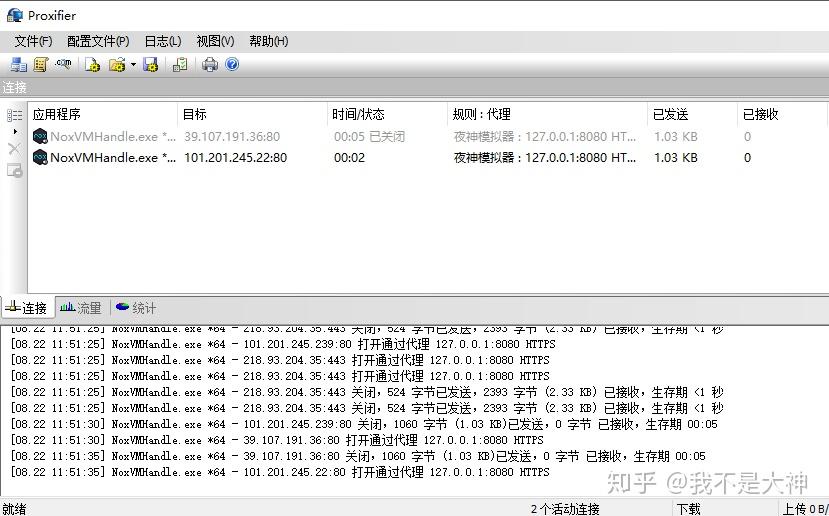This screenshot has height=516, width=829.
Task: Click the small arrow in connections sidebar
Action: [x=15, y=131]
